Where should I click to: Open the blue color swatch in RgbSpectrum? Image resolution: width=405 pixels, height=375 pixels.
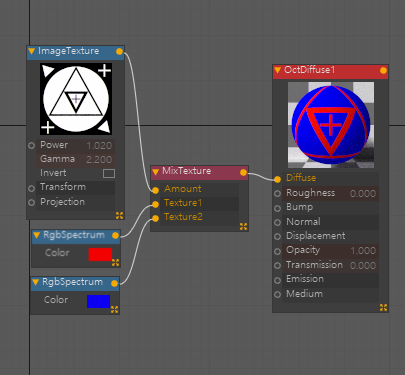(x=98, y=301)
